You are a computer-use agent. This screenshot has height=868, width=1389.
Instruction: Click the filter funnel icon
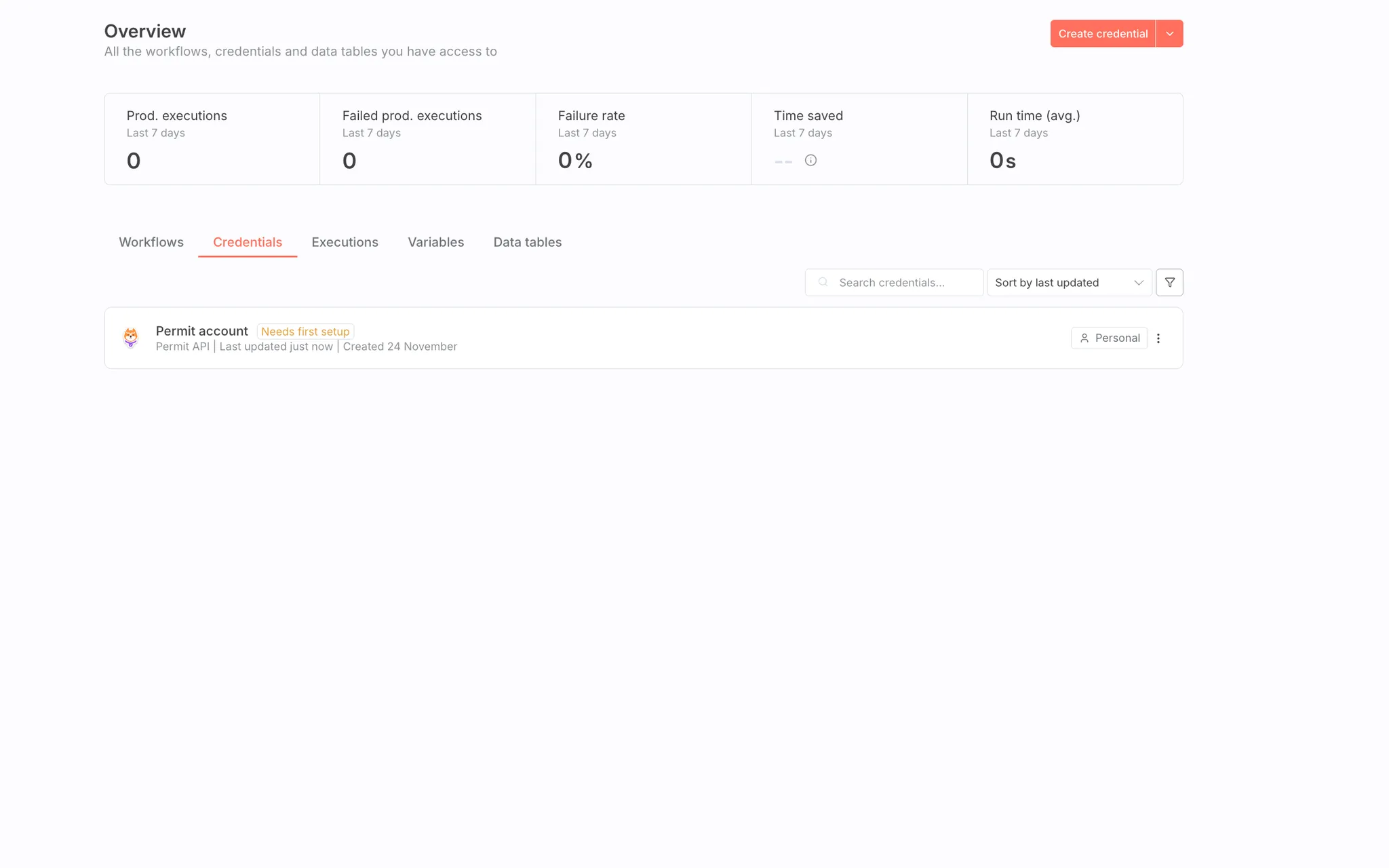pyautogui.click(x=1169, y=283)
